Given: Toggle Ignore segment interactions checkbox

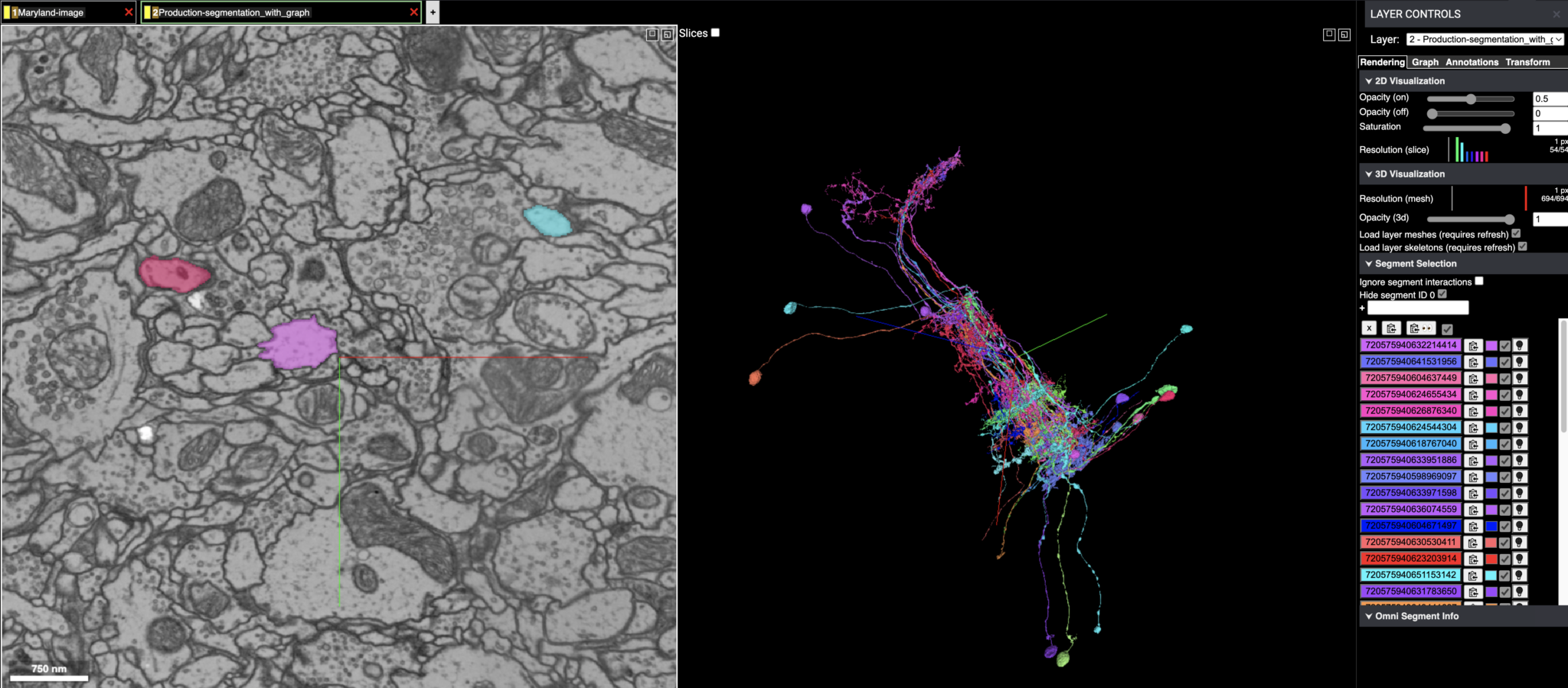Looking at the screenshot, I should pos(1479,281).
